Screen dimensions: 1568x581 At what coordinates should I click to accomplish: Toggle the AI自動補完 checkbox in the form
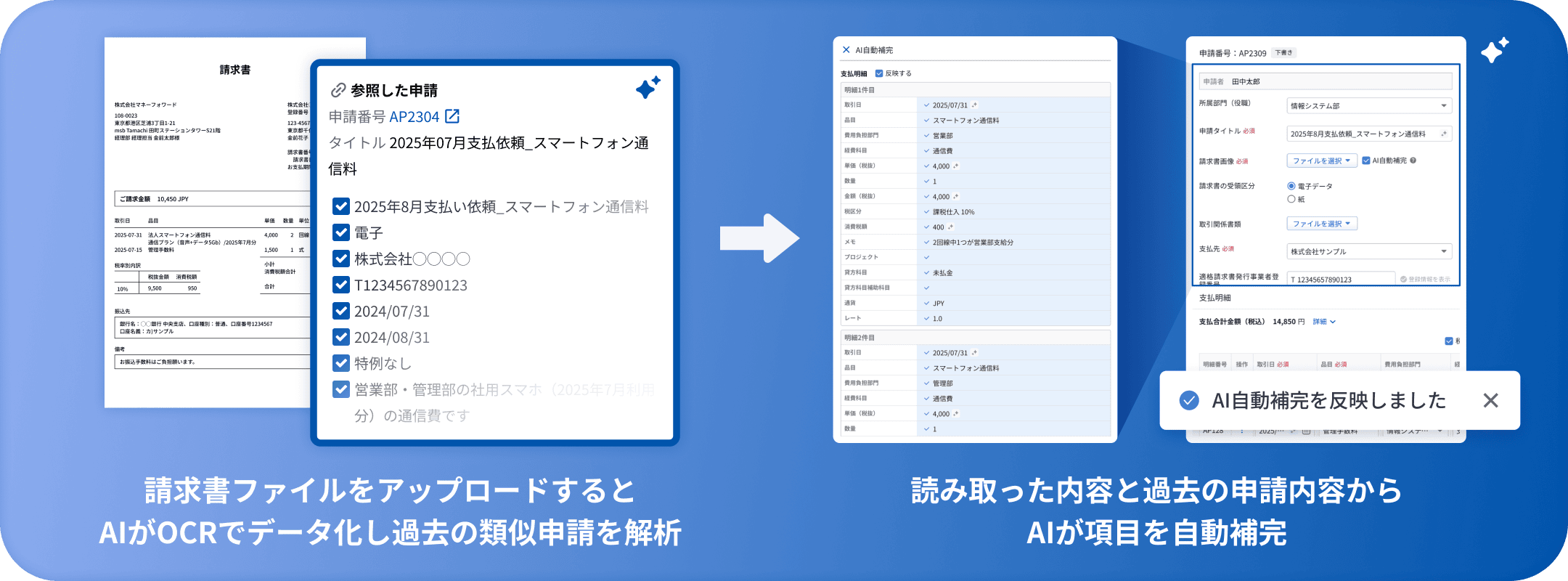pos(1366,161)
